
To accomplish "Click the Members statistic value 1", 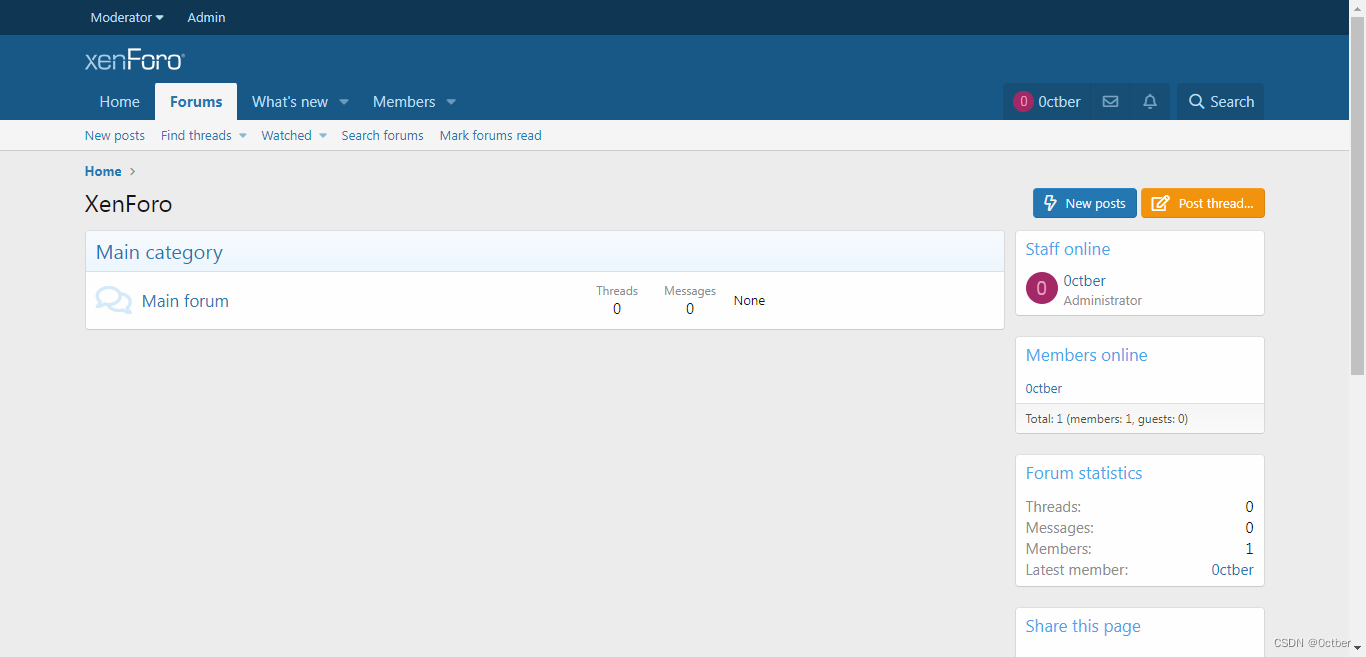I will 1249,549.
